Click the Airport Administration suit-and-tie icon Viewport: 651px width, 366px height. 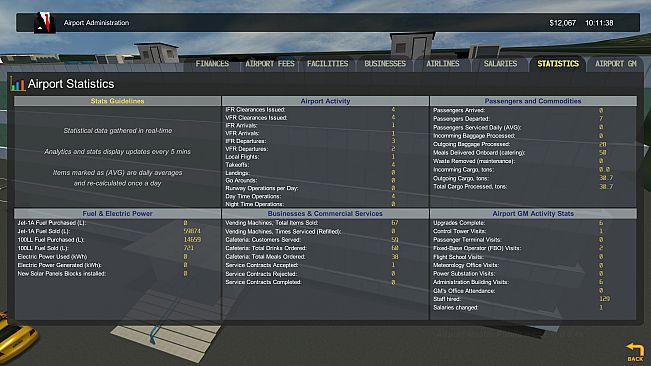coord(44,22)
